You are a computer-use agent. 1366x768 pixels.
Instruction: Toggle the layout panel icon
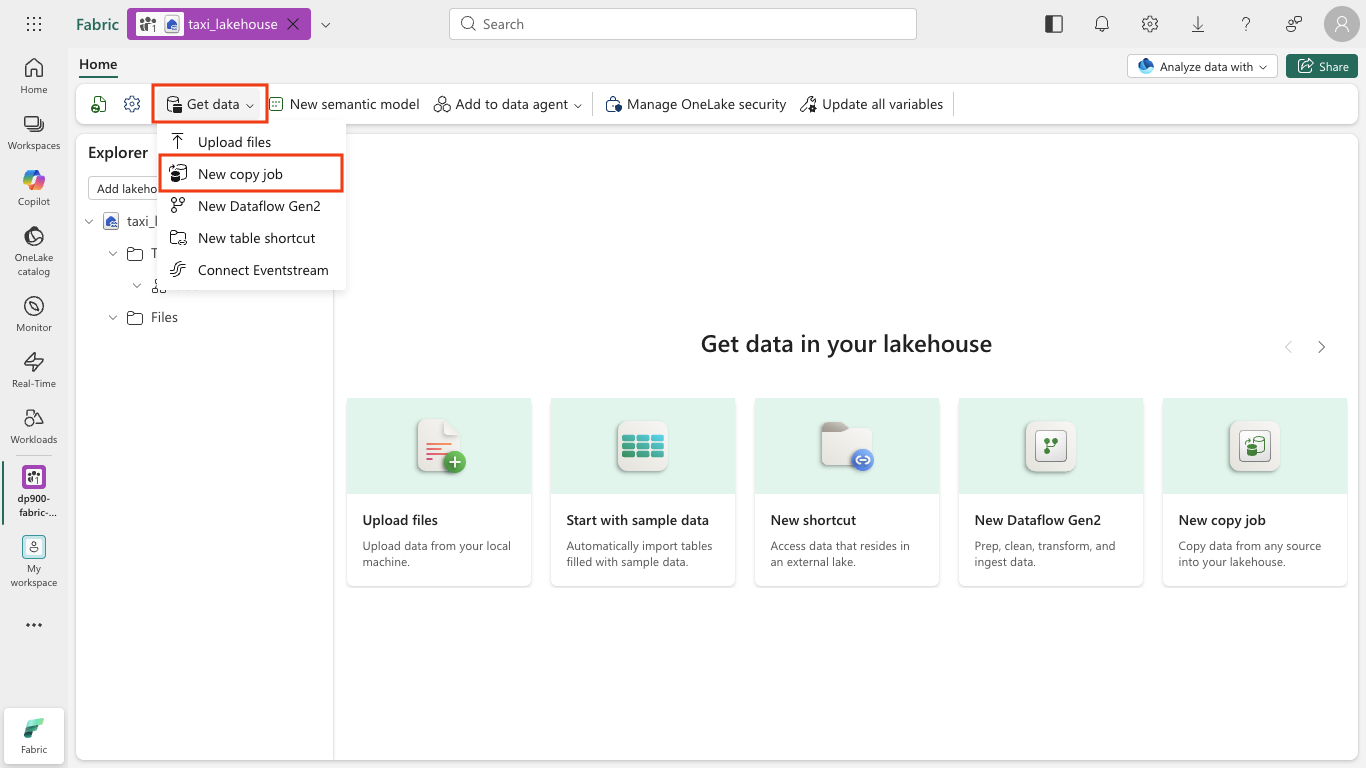click(x=1054, y=24)
